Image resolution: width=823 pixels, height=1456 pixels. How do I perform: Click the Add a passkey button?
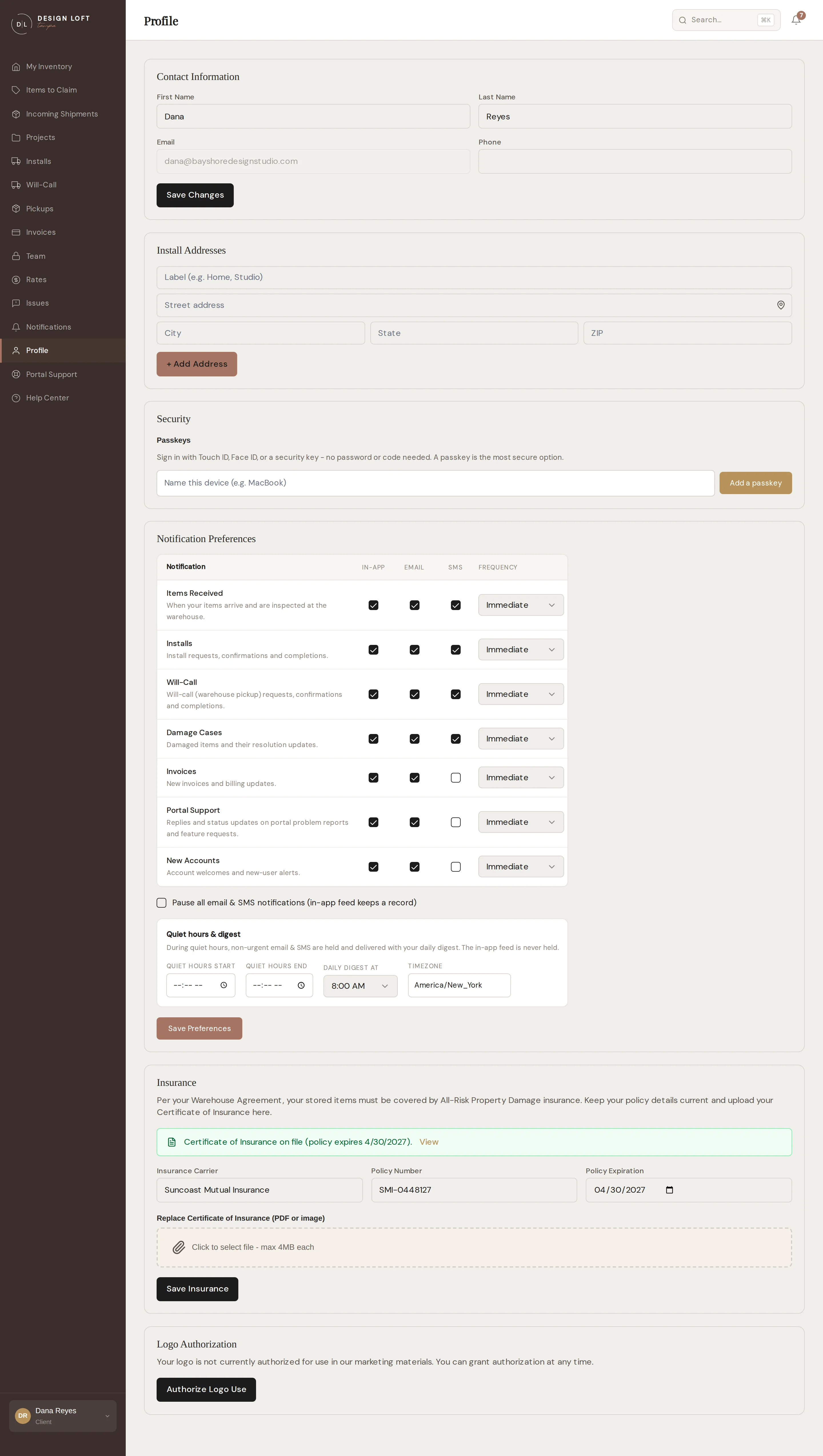point(756,483)
